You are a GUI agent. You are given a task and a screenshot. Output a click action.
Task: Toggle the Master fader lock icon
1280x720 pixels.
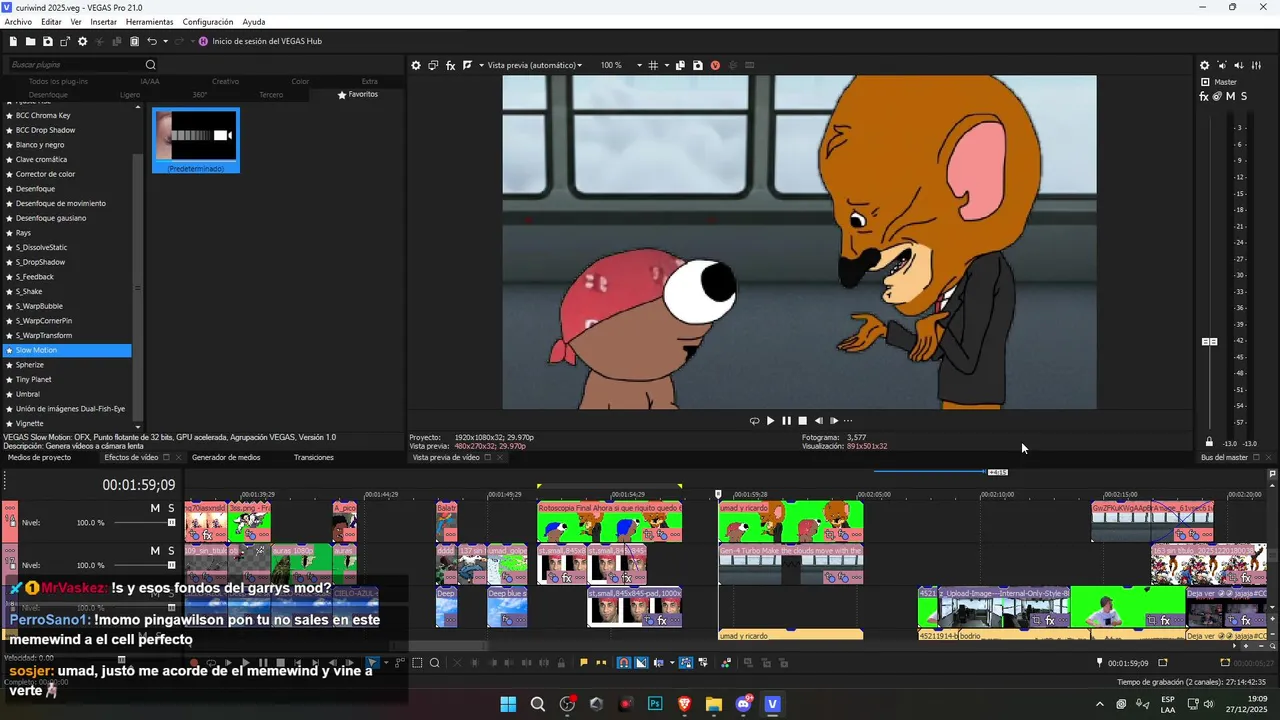click(x=1209, y=442)
